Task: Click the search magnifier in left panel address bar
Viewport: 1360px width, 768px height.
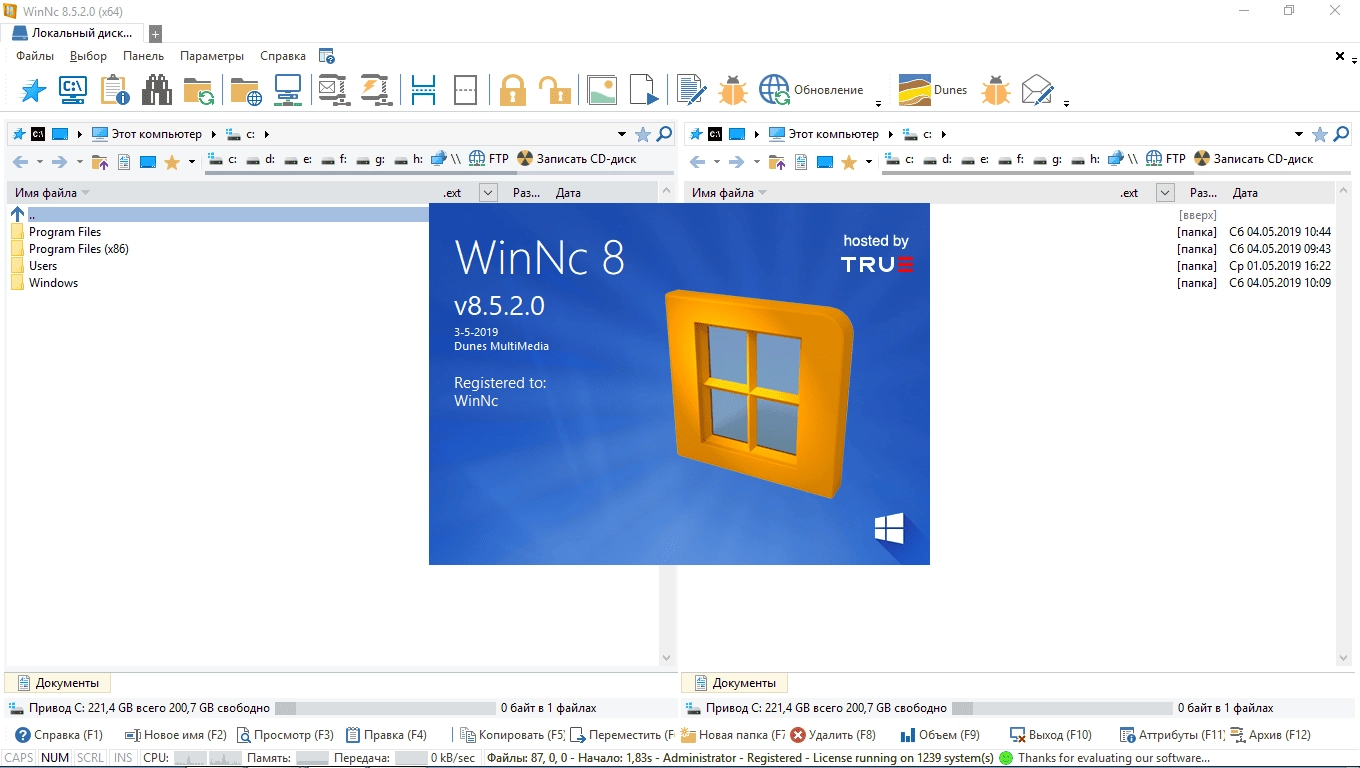Action: pyautogui.click(x=663, y=134)
